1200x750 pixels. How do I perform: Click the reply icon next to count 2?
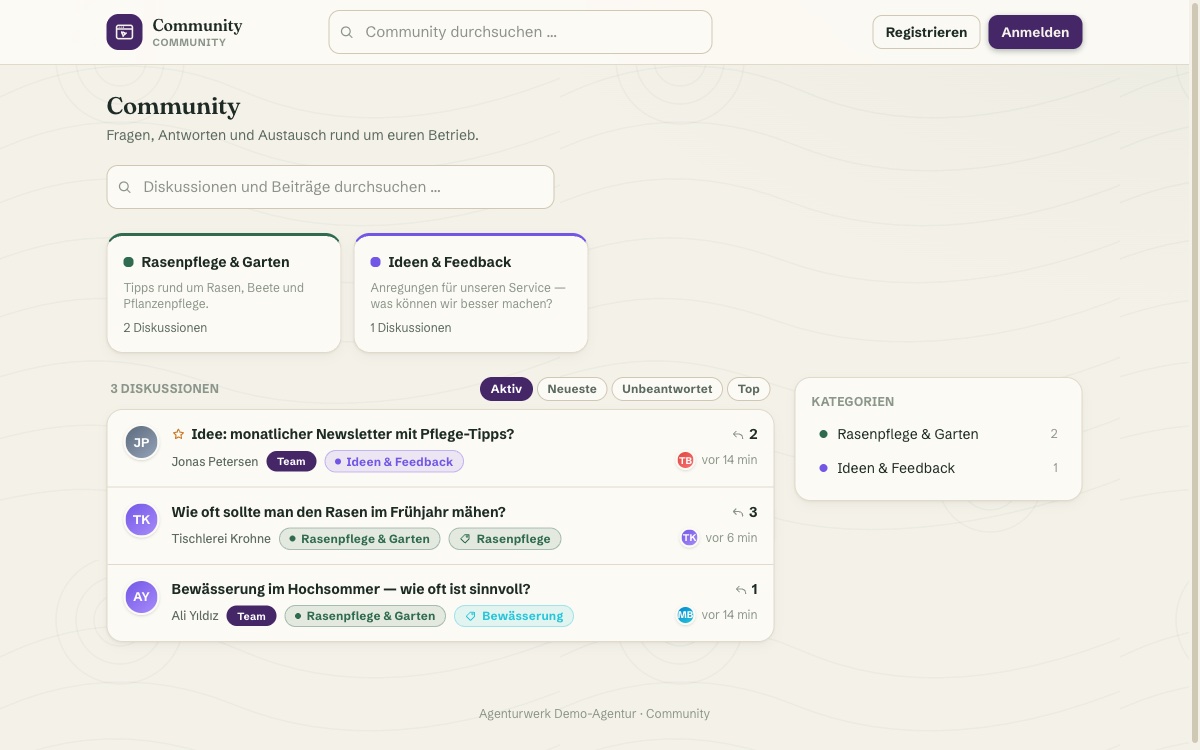click(738, 435)
